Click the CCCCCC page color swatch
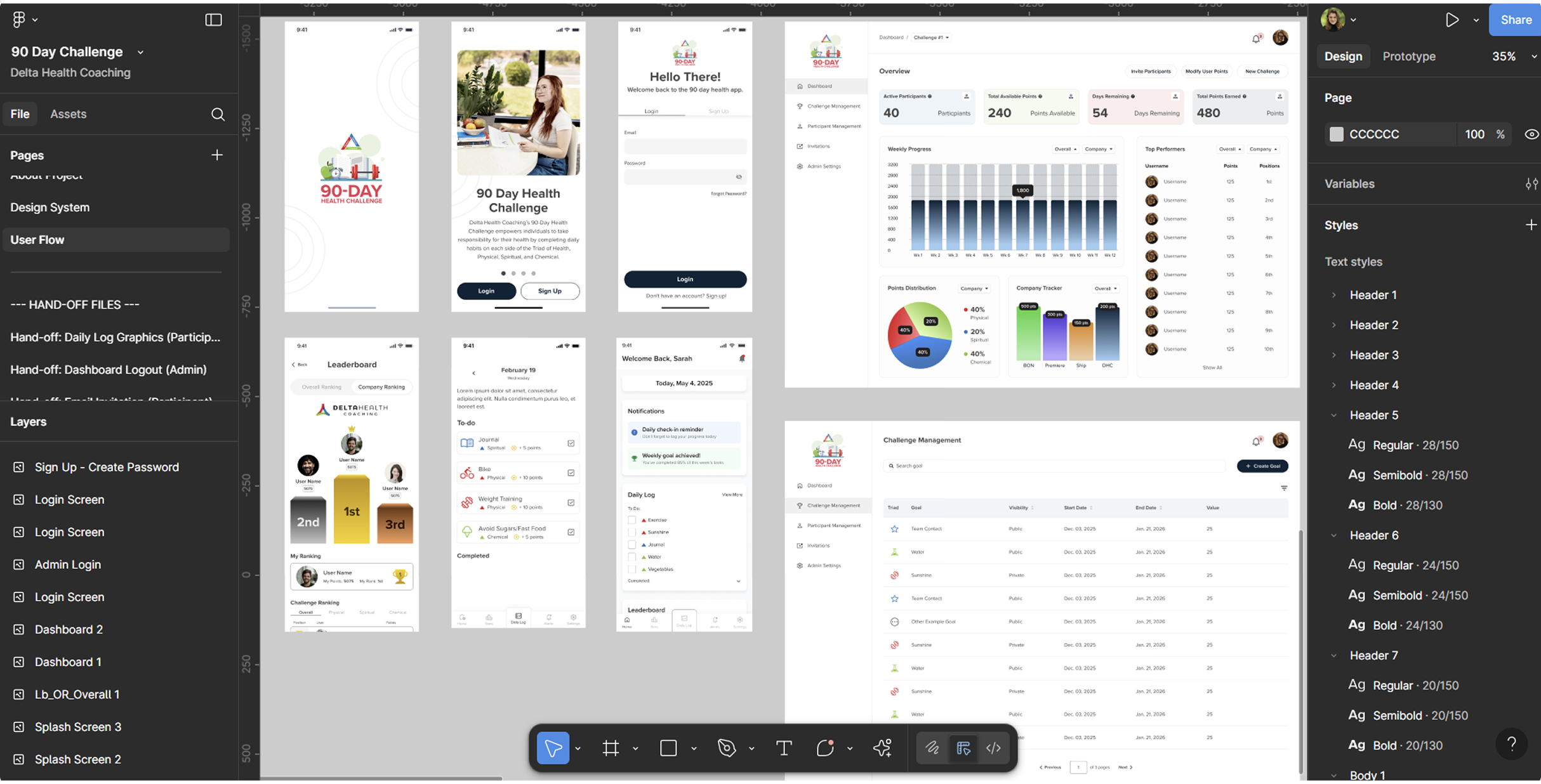 point(1337,134)
